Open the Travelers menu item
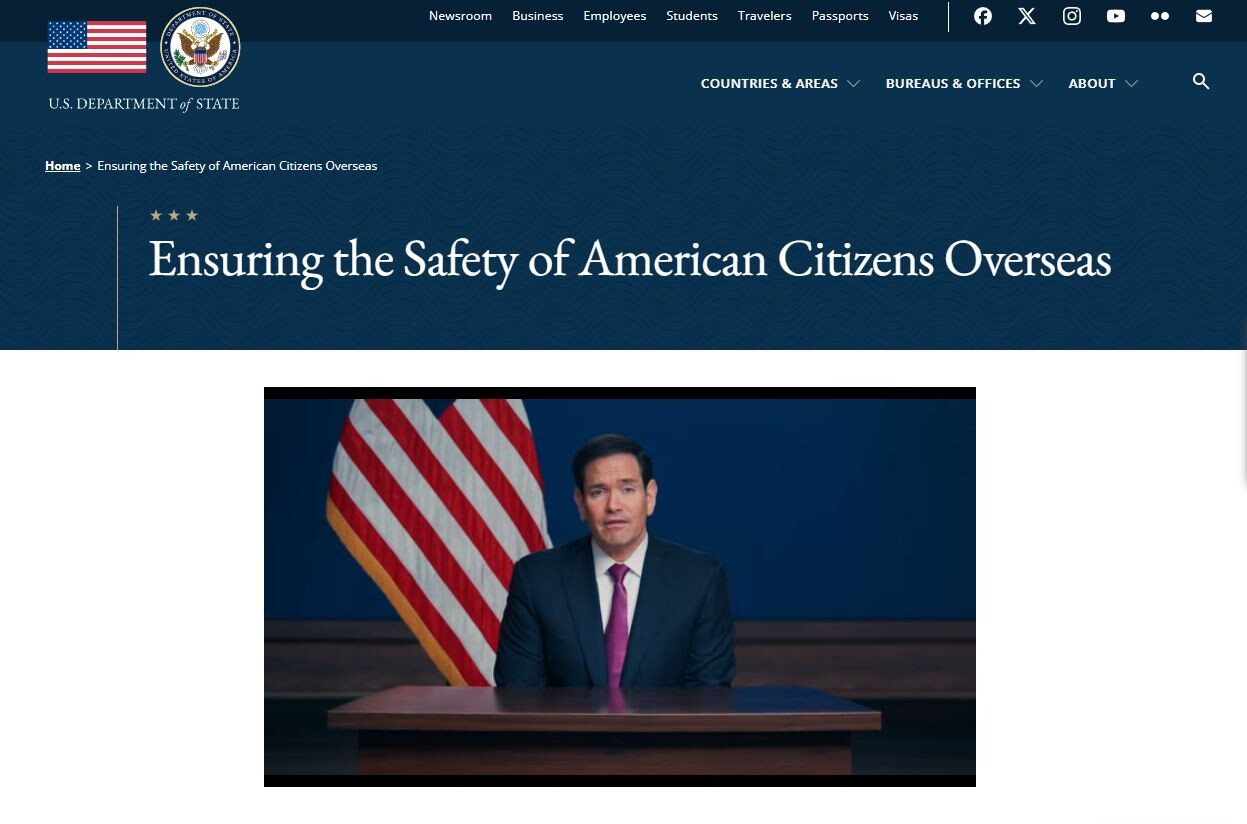This screenshot has height=824, width=1247. click(x=764, y=16)
